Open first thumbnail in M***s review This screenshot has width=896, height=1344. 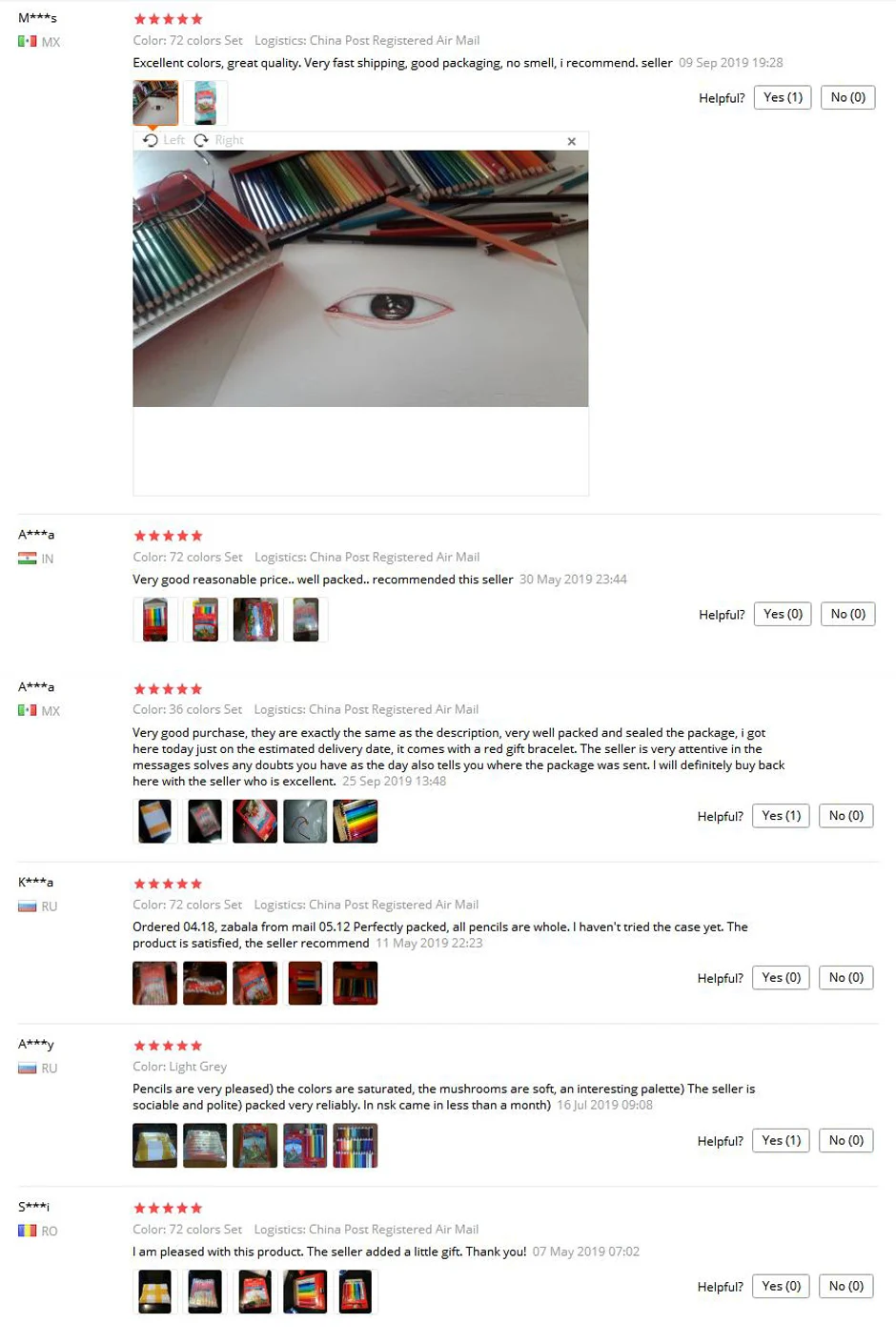[155, 103]
